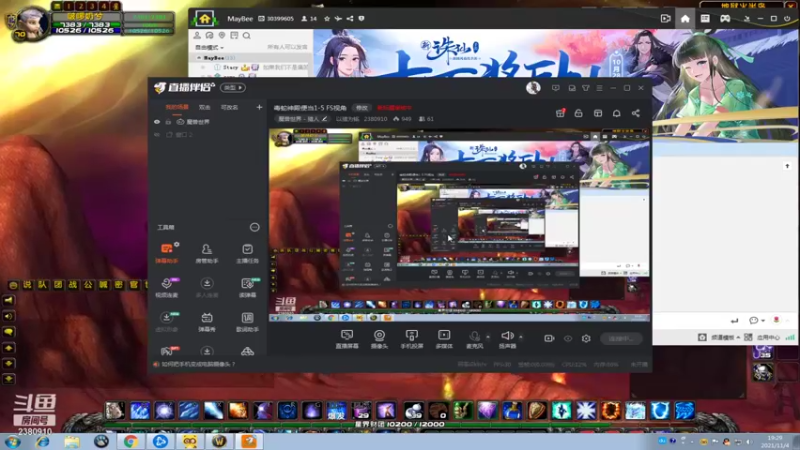The height and width of the screenshot is (450, 800).
Task: Collapse the 工具箱 panel
Action: (x=254, y=227)
